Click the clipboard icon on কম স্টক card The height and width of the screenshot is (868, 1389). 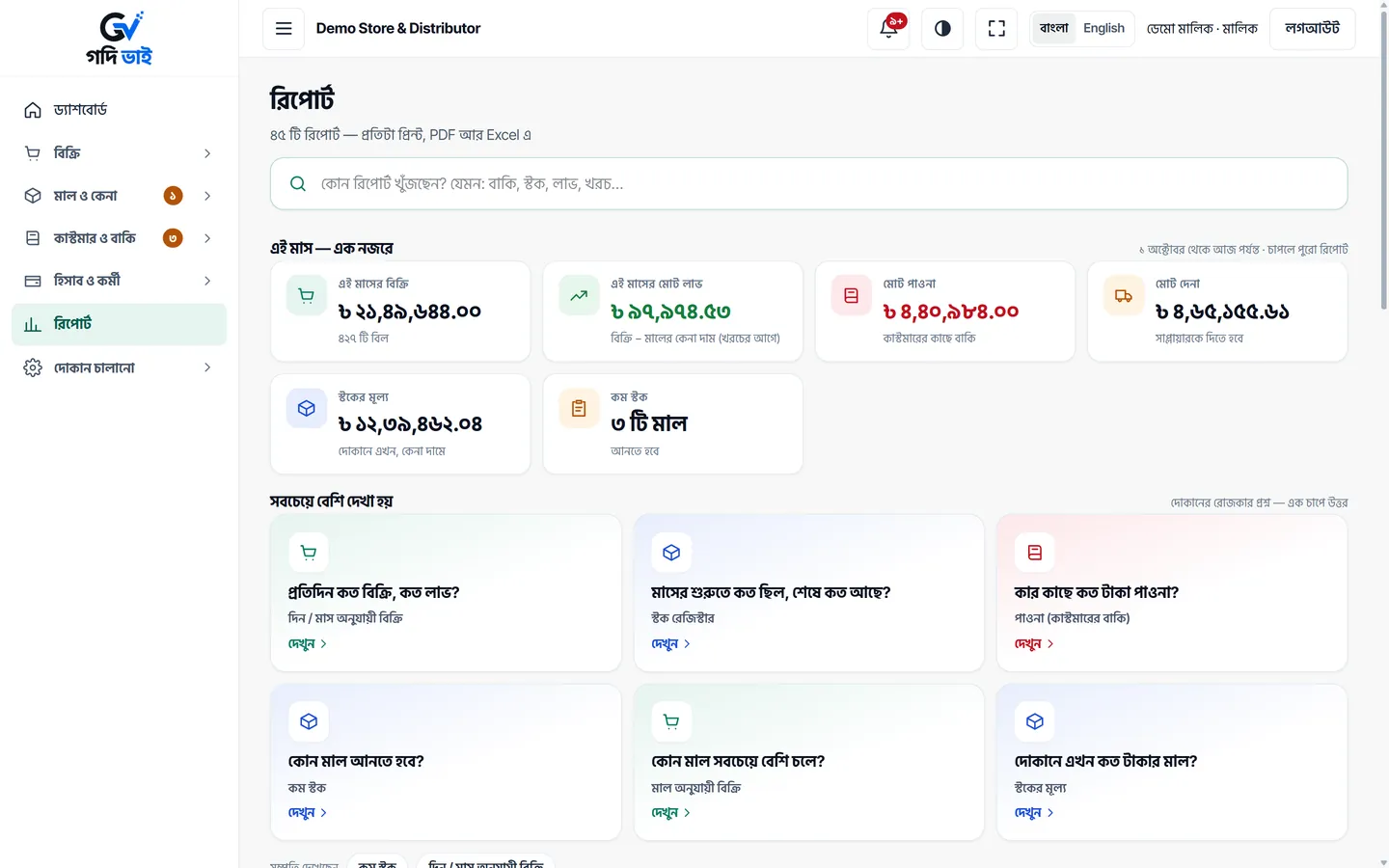579,409
